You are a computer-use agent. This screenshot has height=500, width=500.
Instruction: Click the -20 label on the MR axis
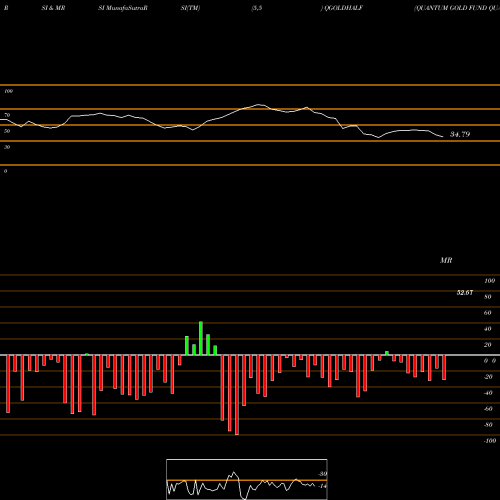488,377
